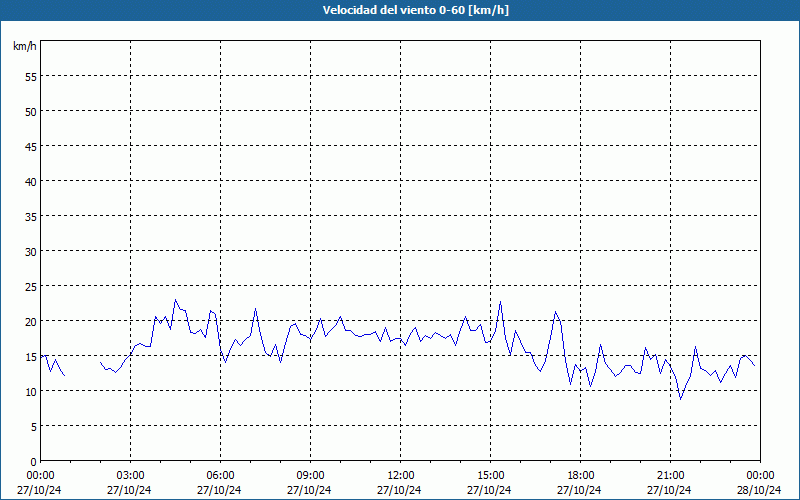Select the 40 y-axis tick label
800x500 pixels.
[x=30, y=181]
